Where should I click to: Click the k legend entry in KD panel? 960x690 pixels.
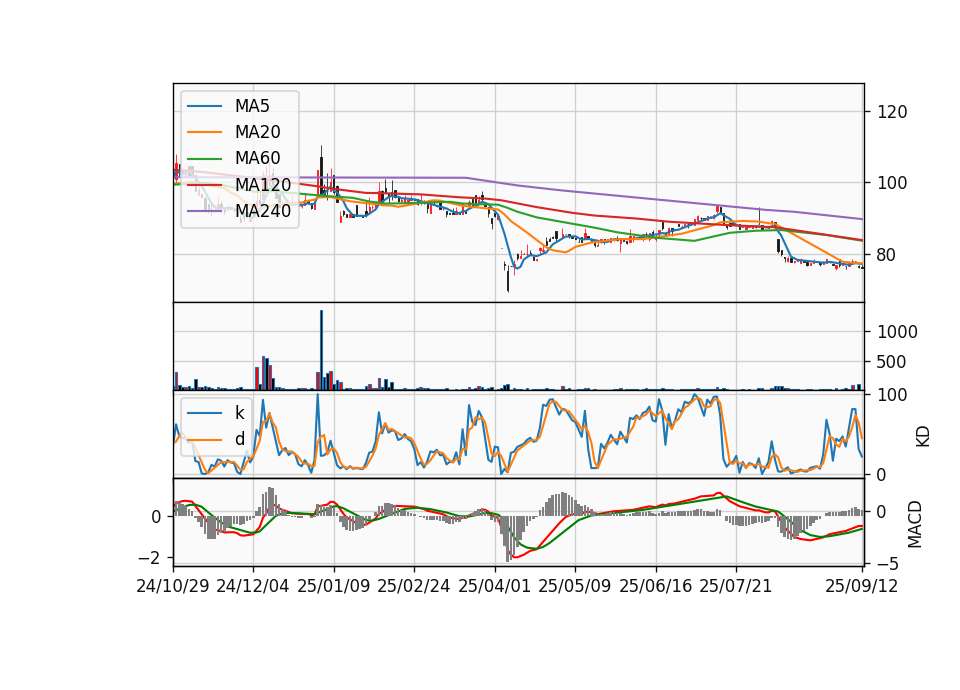(216, 413)
